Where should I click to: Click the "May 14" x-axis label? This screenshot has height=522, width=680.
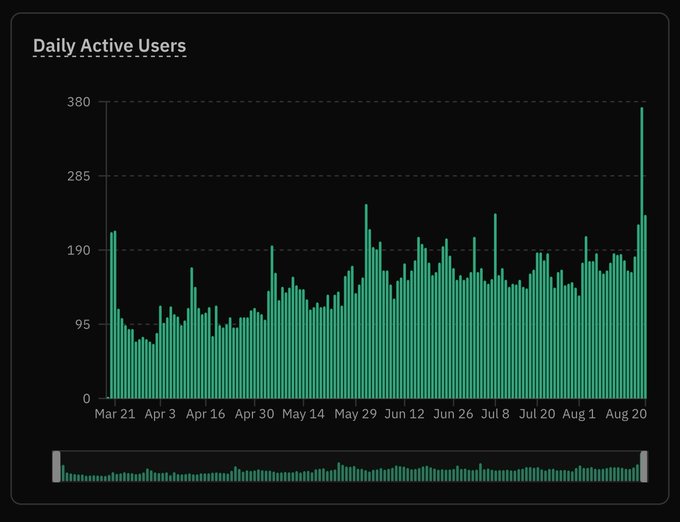click(x=303, y=414)
